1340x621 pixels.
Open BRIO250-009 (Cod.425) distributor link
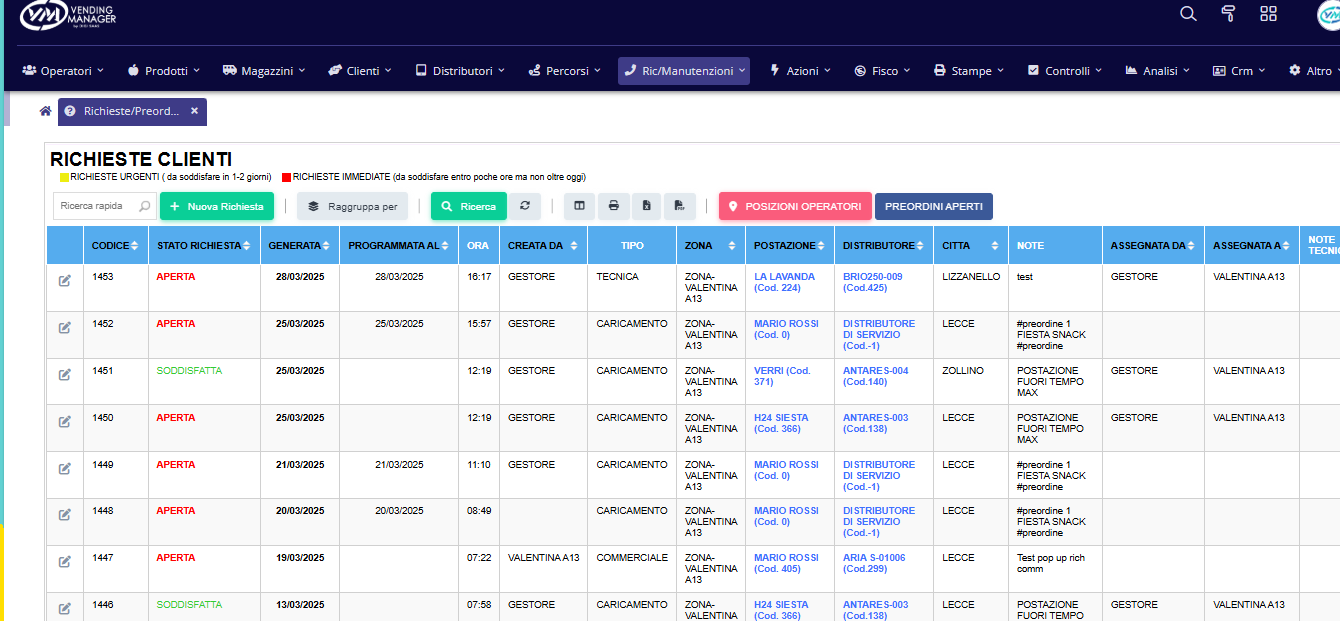[x=872, y=282]
